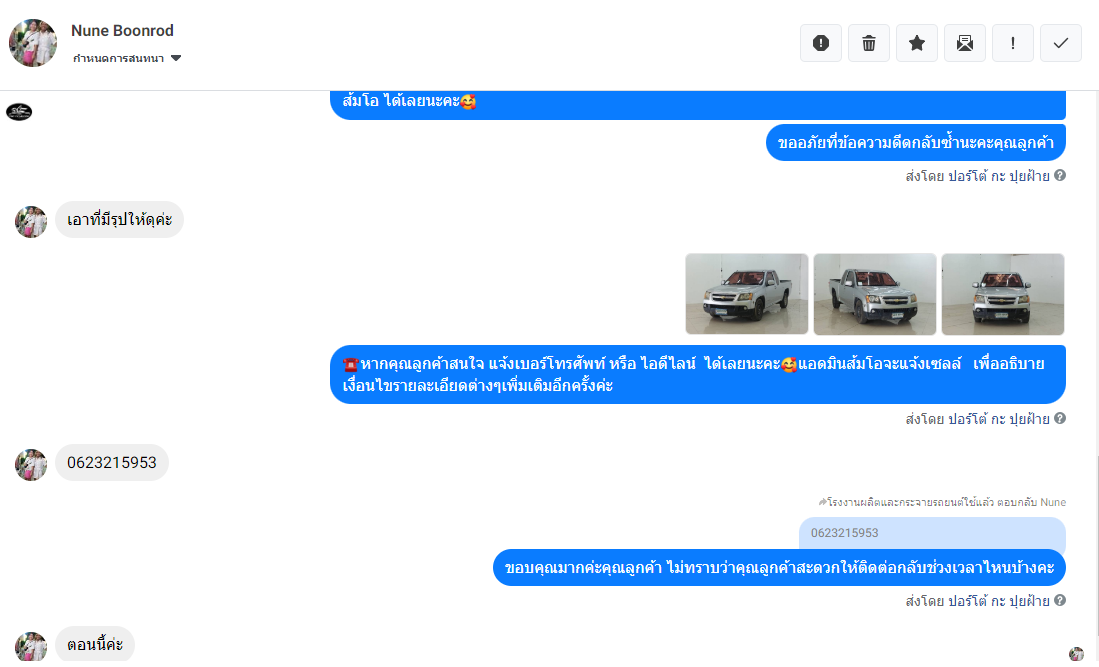Open the third front-view truck photo

(x=1003, y=294)
